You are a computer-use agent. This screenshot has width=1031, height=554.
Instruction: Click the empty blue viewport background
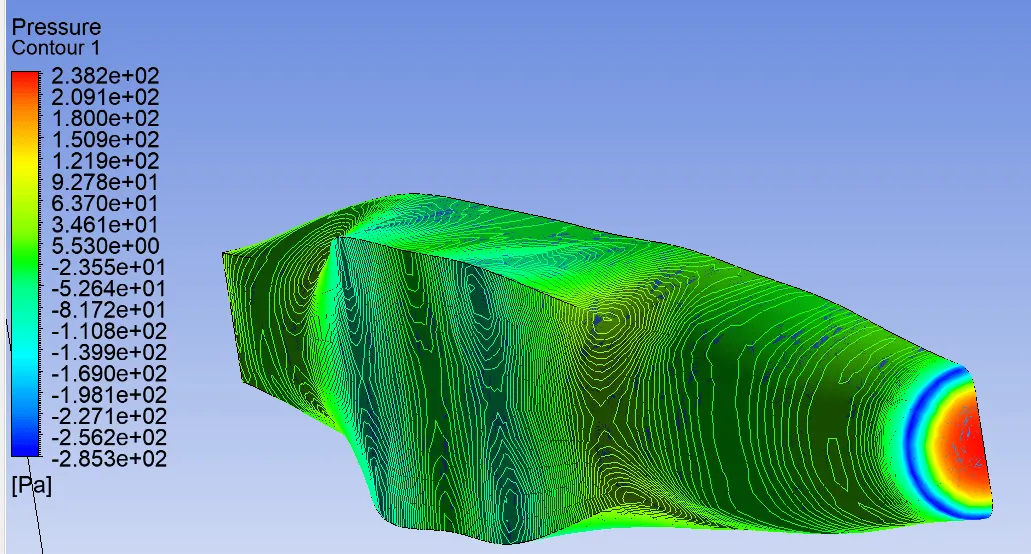click(700, 90)
